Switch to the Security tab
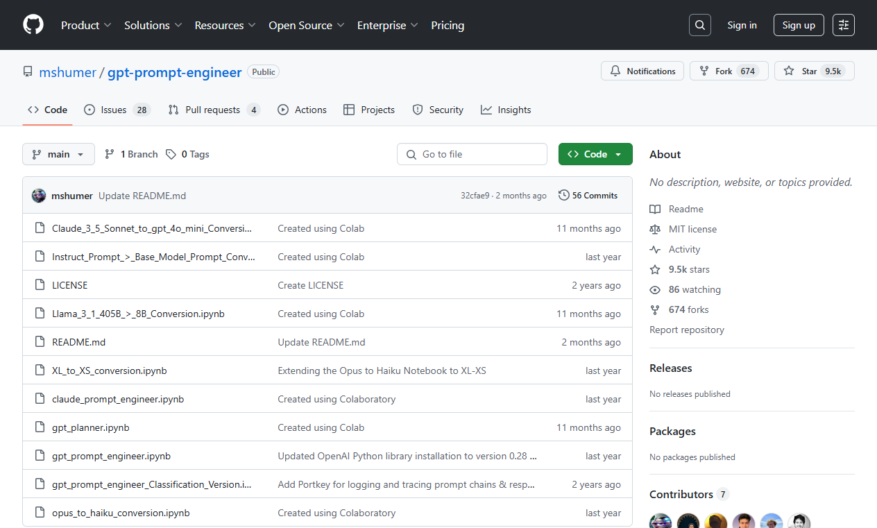This screenshot has height=528, width=877. (438, 110)
